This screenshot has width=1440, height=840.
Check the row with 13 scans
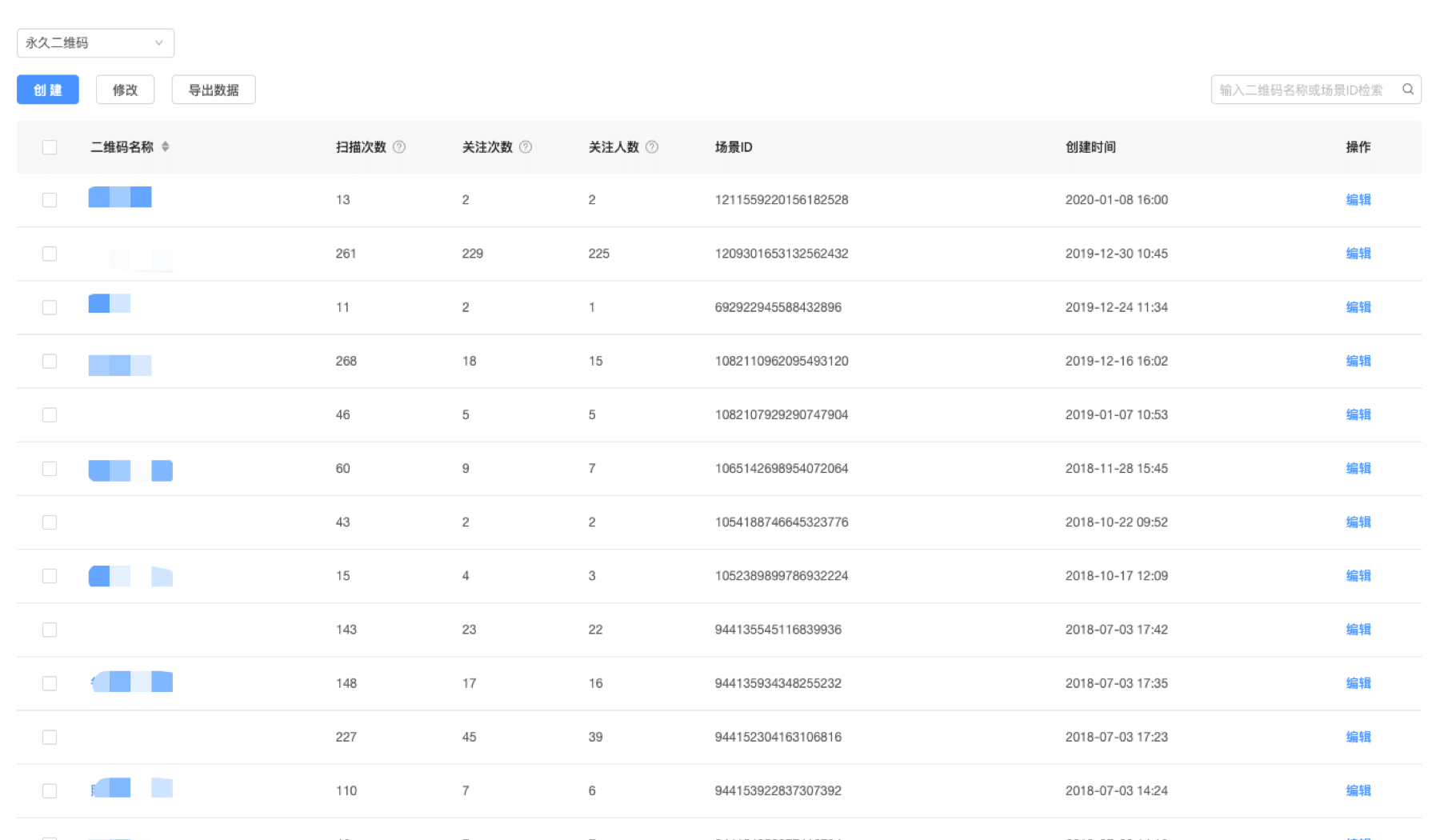click(x=50, y=200)
